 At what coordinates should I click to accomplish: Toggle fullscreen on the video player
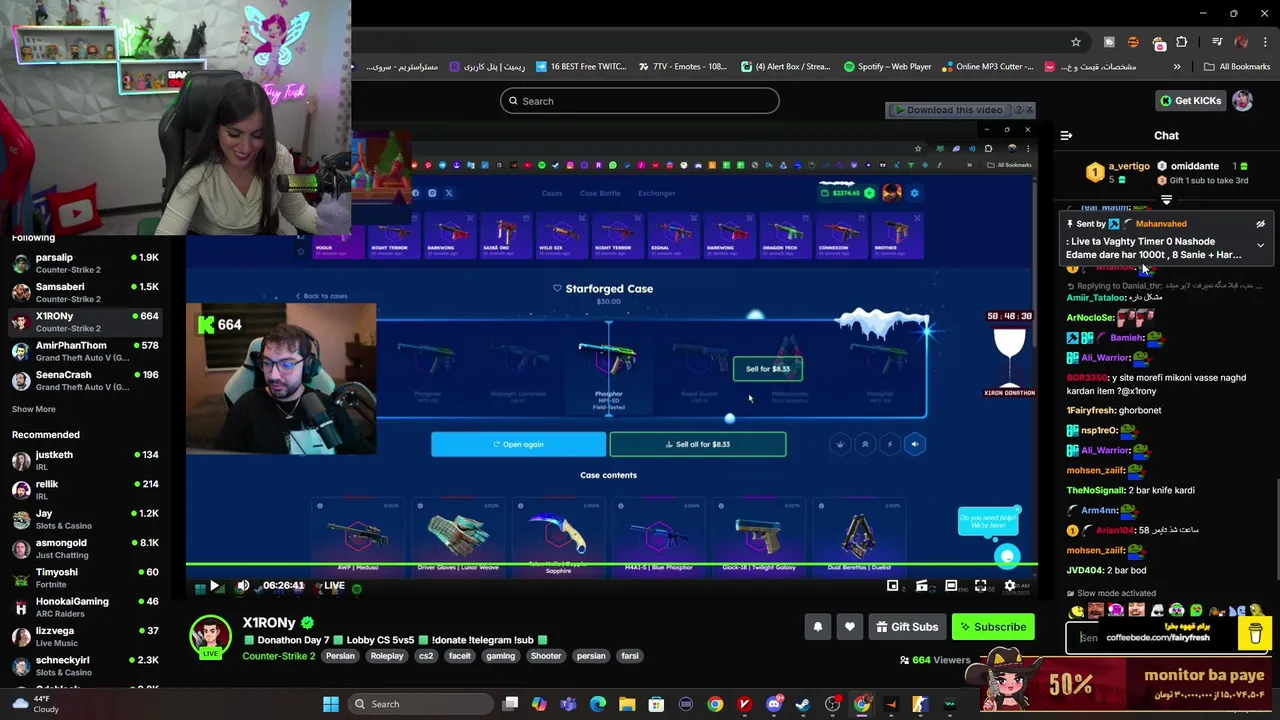click(981, 586)
